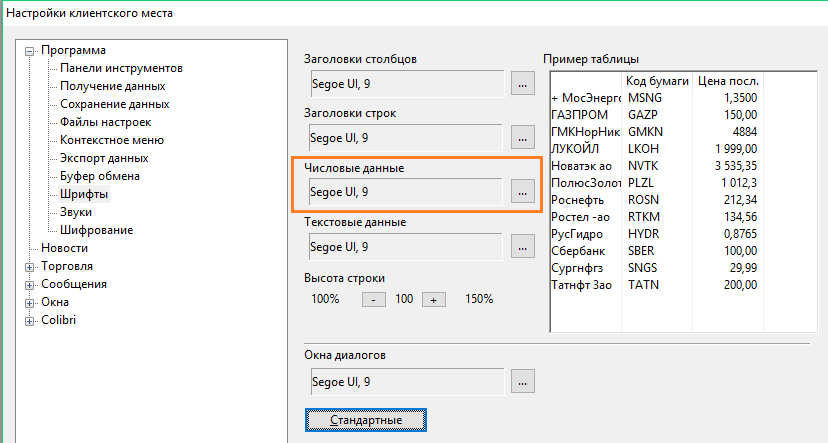Screen dimensions: 828x443
Task: Click the Заголовки столбцов font field
Action: click(x=407, y=84)
